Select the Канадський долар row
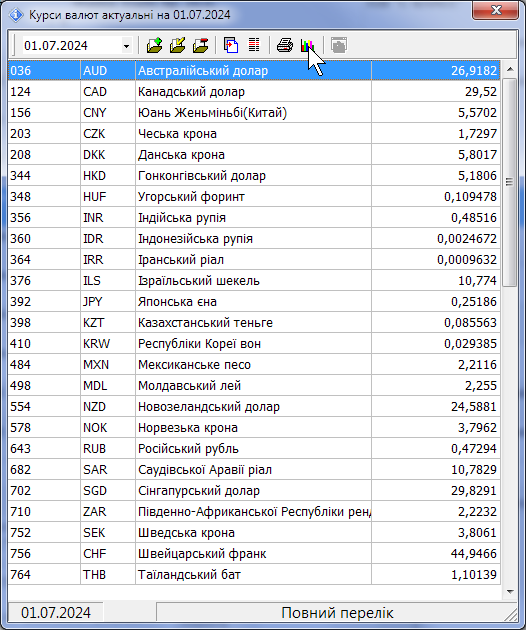Screen dimensions: 526x630 [x=254, y=92]
